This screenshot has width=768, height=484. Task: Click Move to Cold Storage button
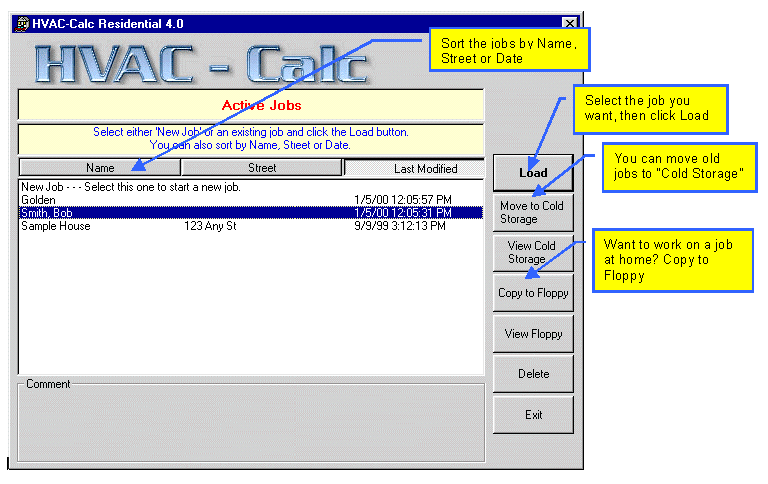[533, 213]
